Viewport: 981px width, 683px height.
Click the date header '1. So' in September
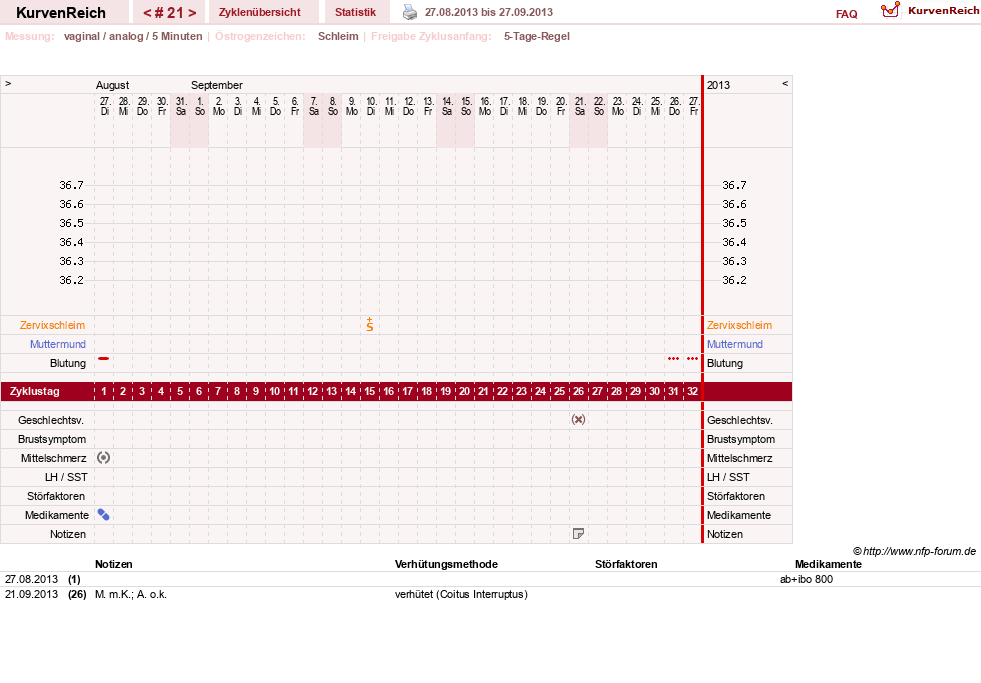(x=200, y=106)
